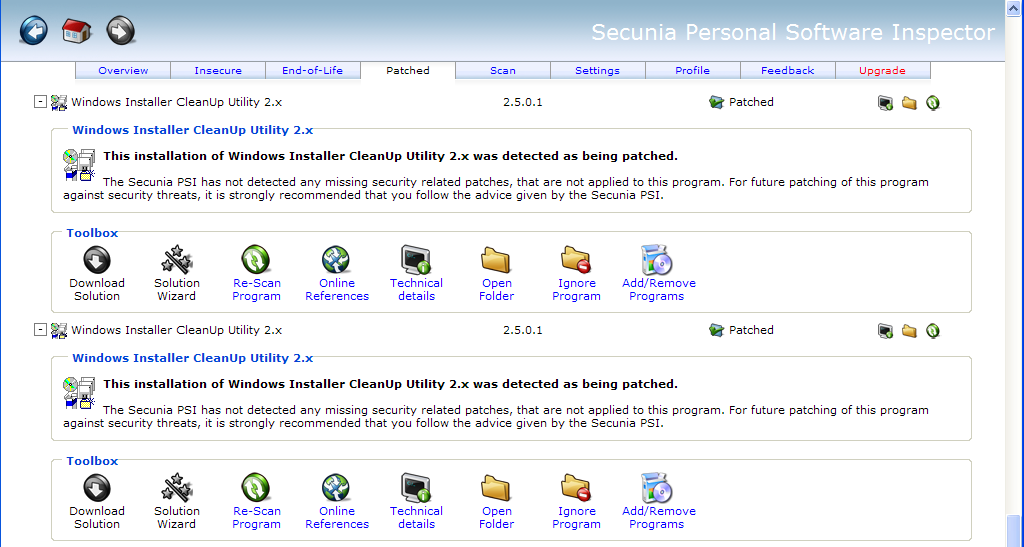Go forward with the grey arrow button
The image size is (1024, 547).
pos(120,31)
